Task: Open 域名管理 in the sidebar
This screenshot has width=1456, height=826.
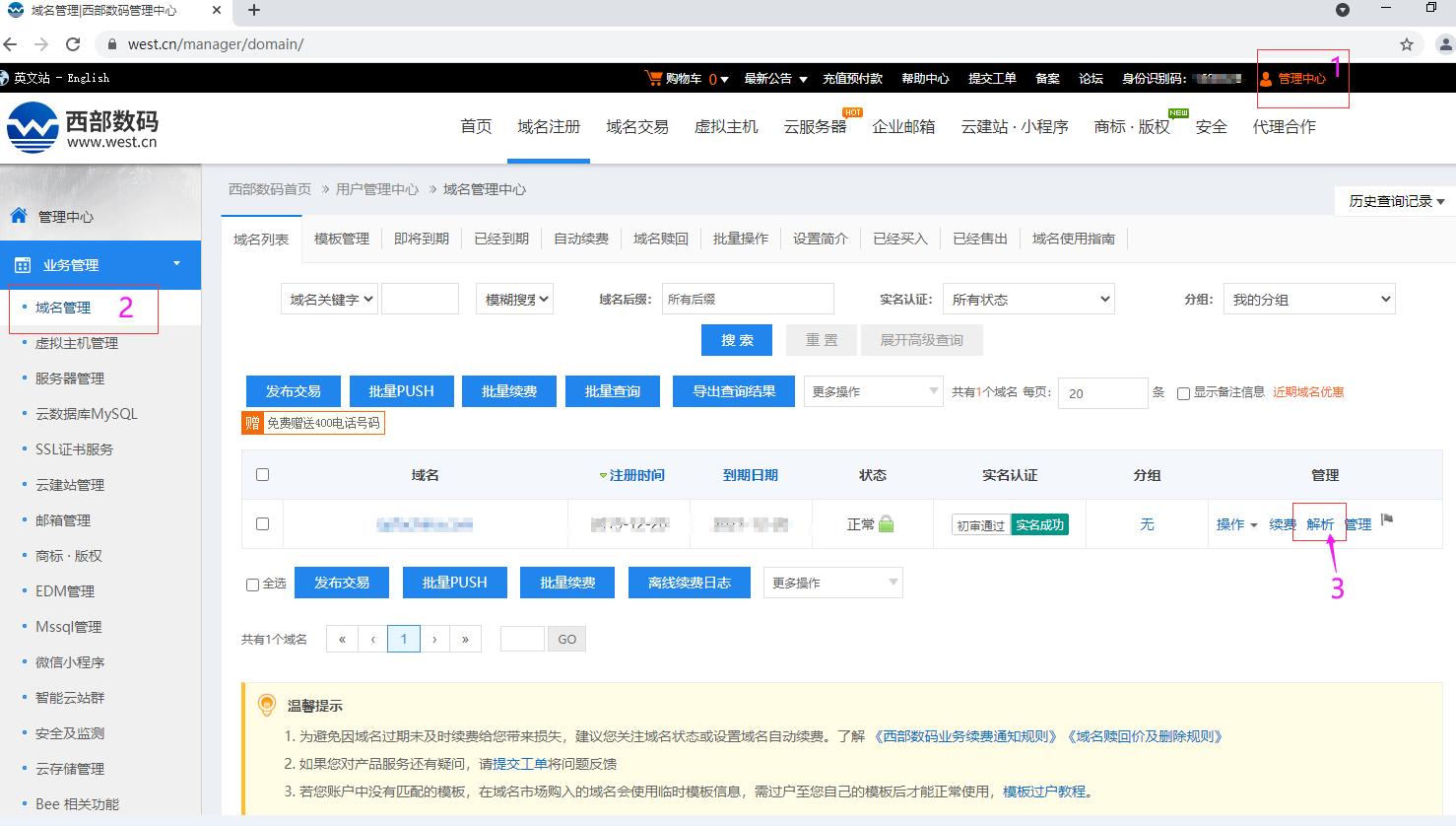Action: (63, 308)
